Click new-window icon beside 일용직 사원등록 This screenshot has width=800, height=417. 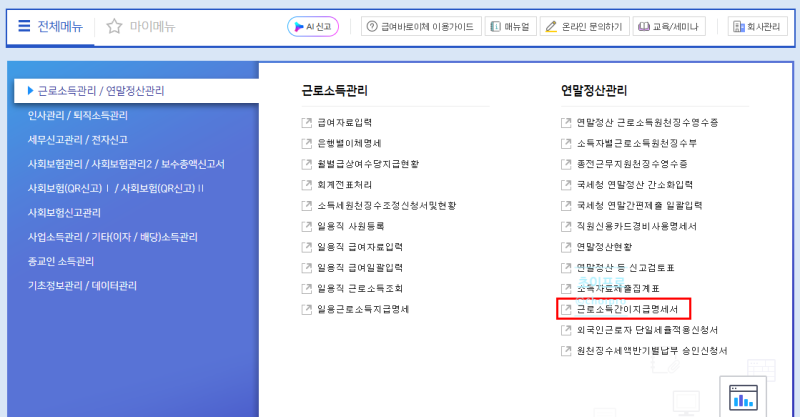click(307, 226)
